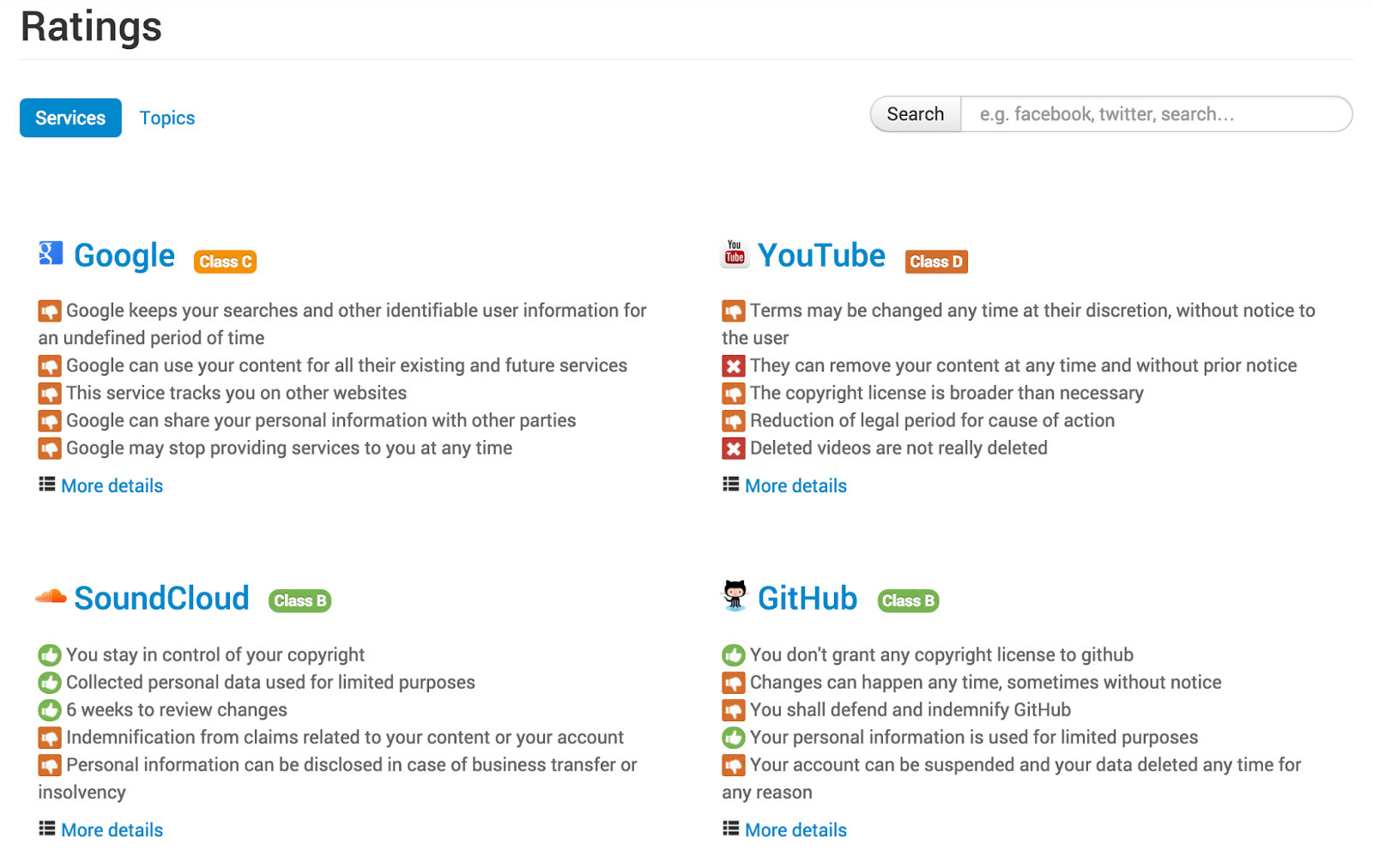The height and width of the screenshot is (868, 1373).
Task: Click the Class B badge next to GitHub
Action: 907,600
